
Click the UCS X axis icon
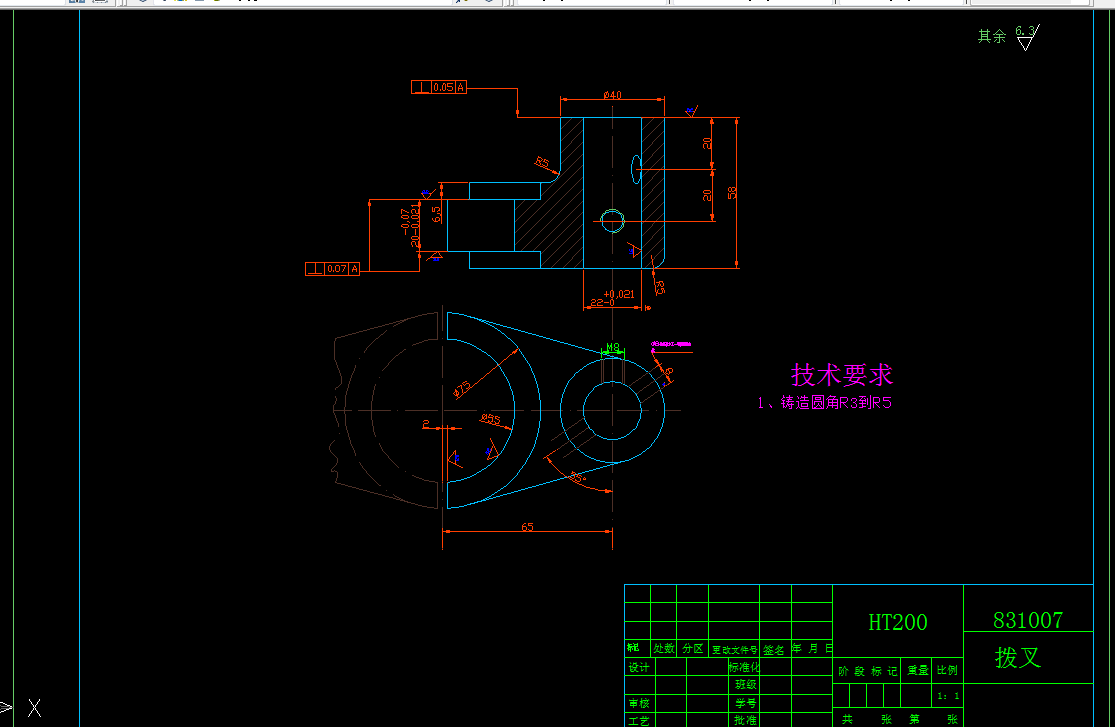[x=34, y=708]
